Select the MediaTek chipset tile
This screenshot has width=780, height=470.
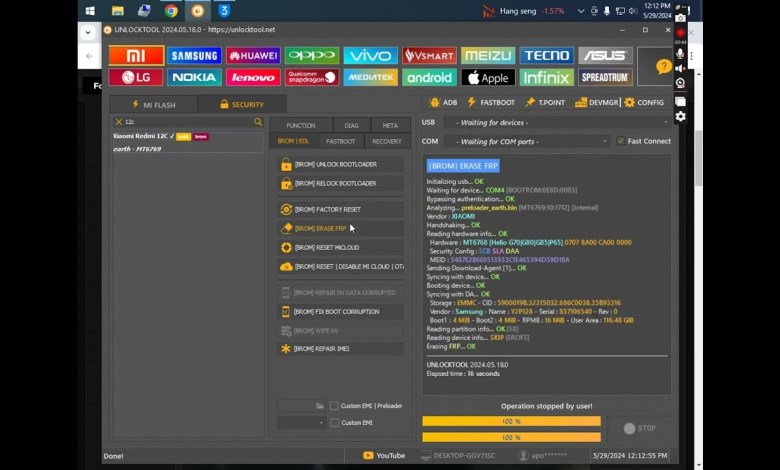coord(370,77)
